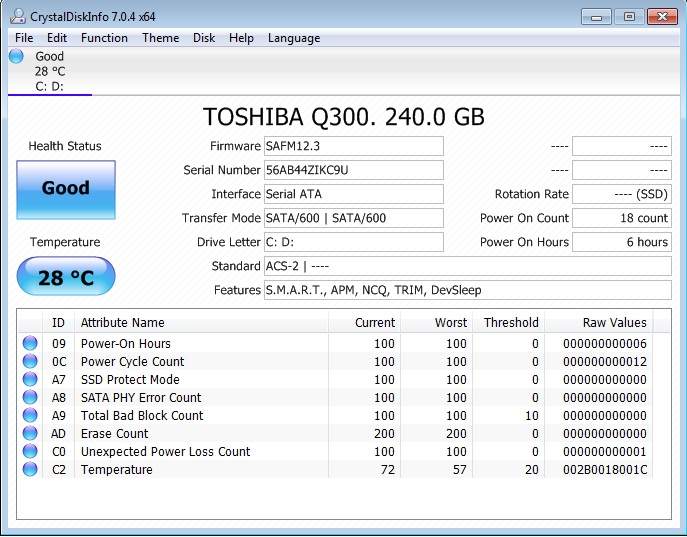687x537 pixels.
Task: Select the Erase Count attribute row
Action: (x=335, y=433)
